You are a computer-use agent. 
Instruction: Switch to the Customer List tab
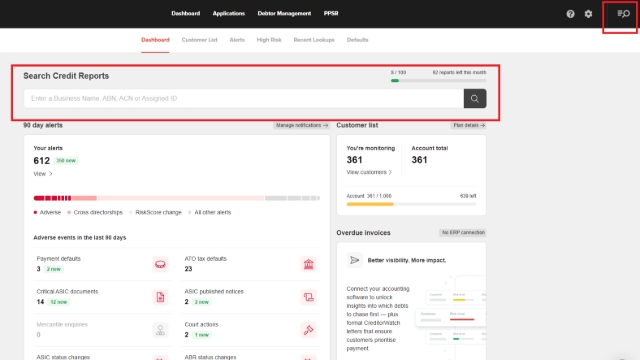point(200,40)
